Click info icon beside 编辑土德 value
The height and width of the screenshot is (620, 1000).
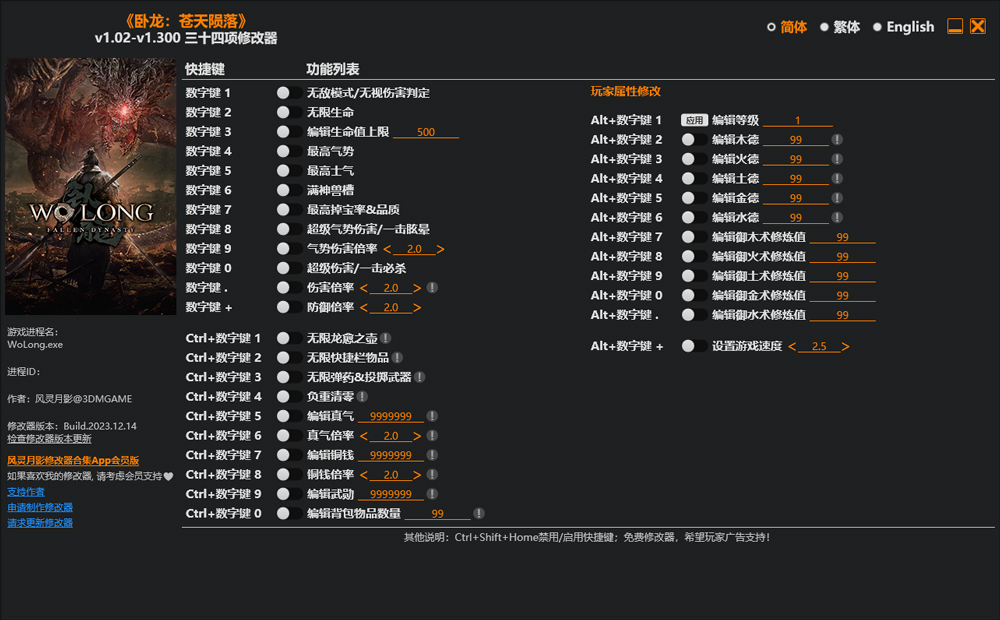click(x=837, y=179)
